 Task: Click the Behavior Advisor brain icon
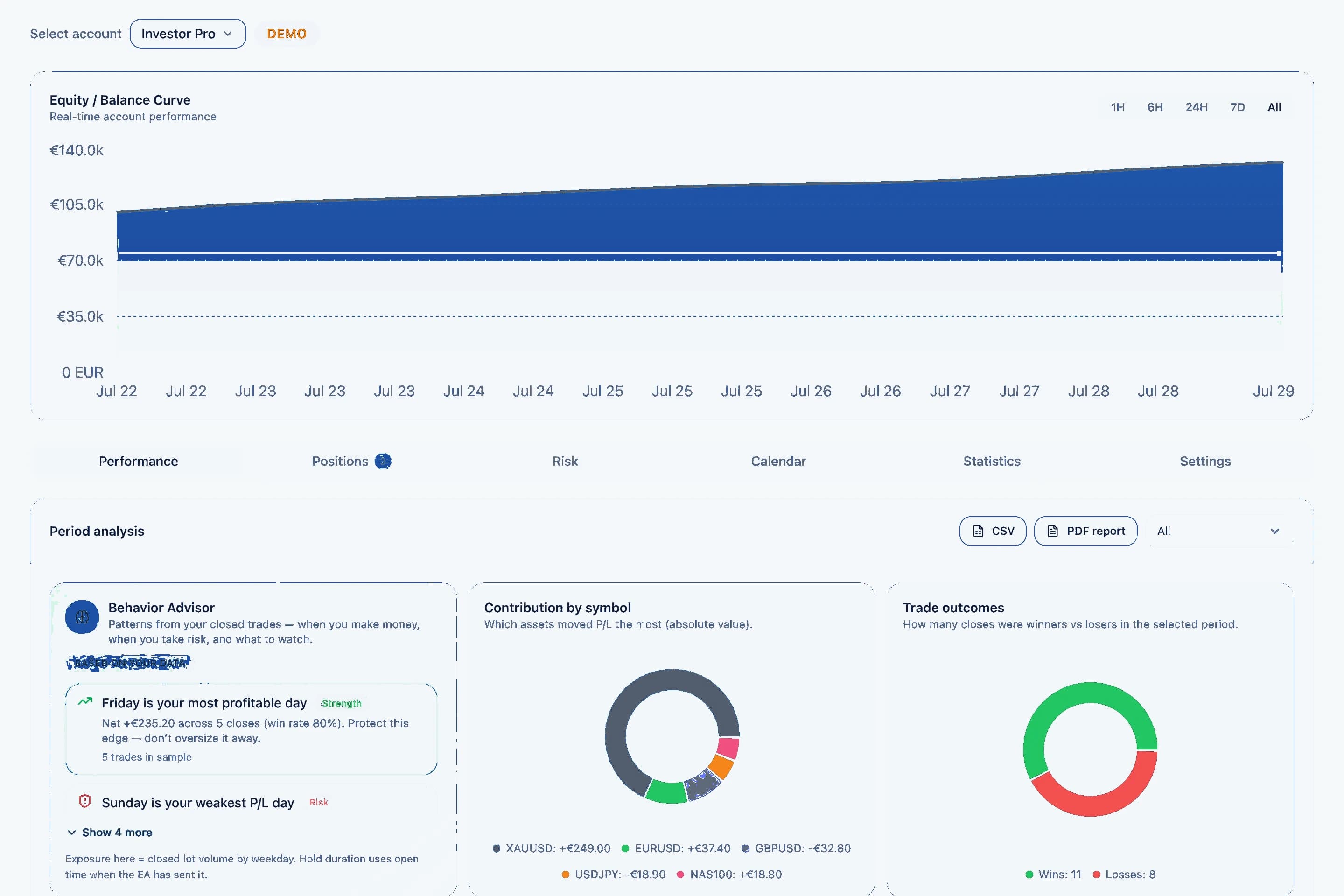point(82,616)
